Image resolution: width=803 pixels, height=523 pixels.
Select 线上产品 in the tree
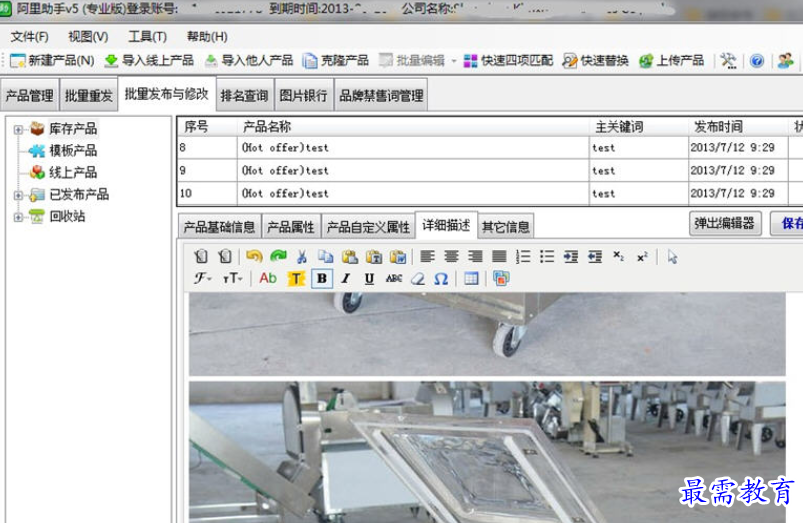click(73, 173)
